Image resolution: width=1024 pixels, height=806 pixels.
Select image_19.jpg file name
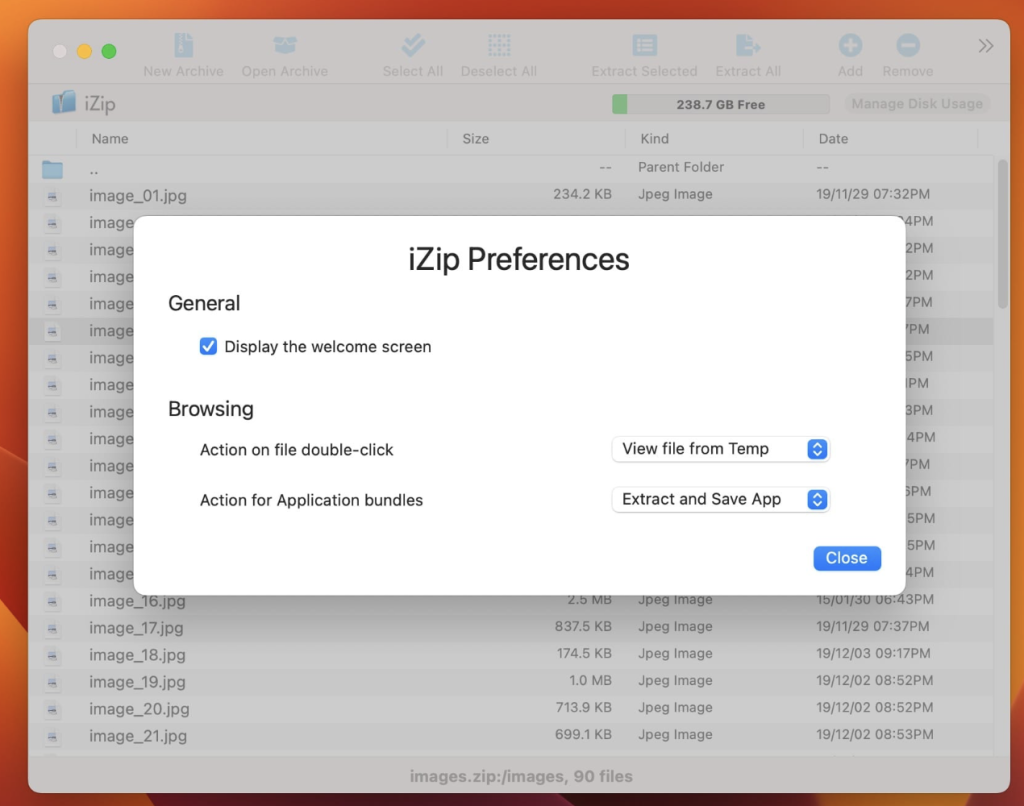(x=137, y=682)
